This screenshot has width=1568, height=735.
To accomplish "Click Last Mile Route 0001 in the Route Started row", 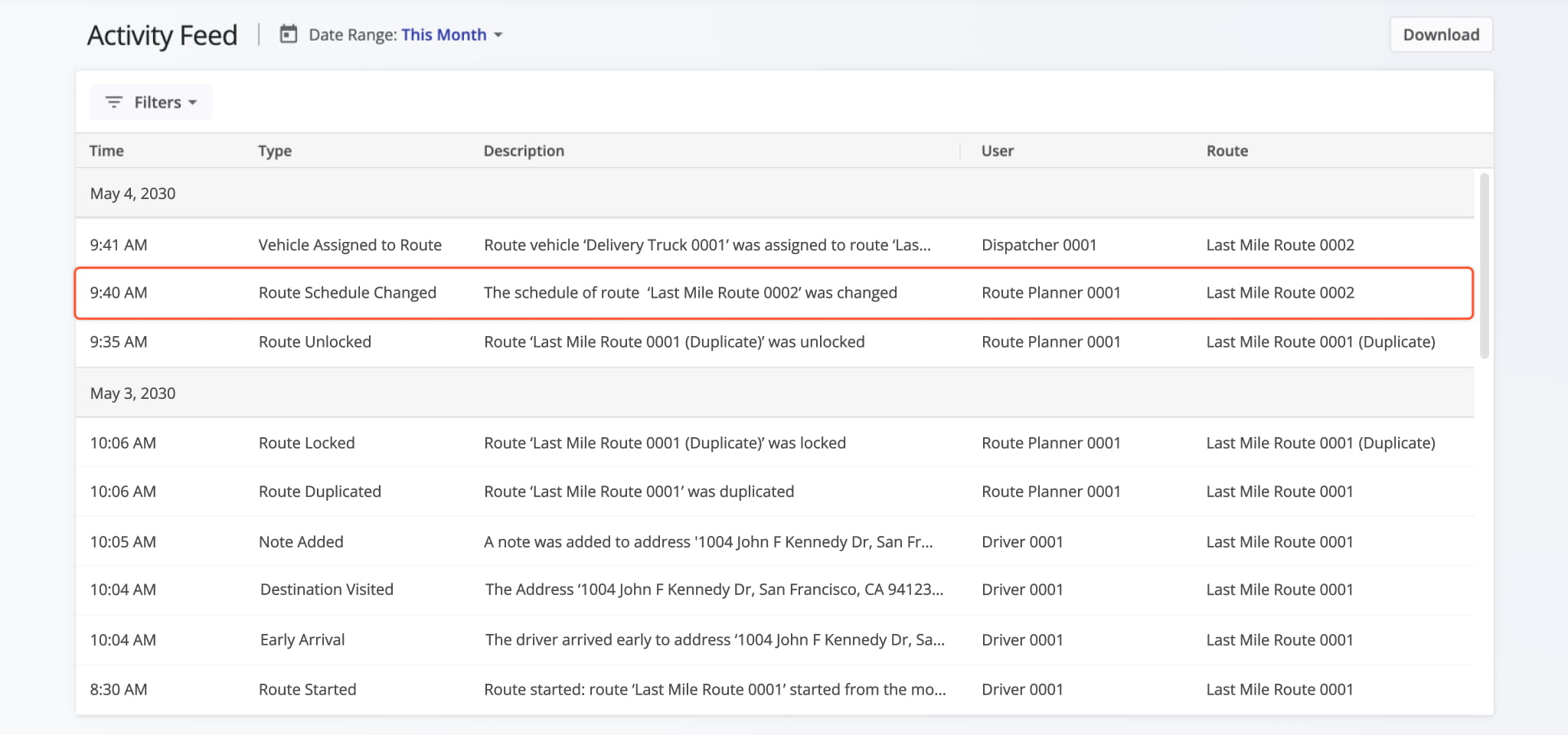I will 1280,689.
